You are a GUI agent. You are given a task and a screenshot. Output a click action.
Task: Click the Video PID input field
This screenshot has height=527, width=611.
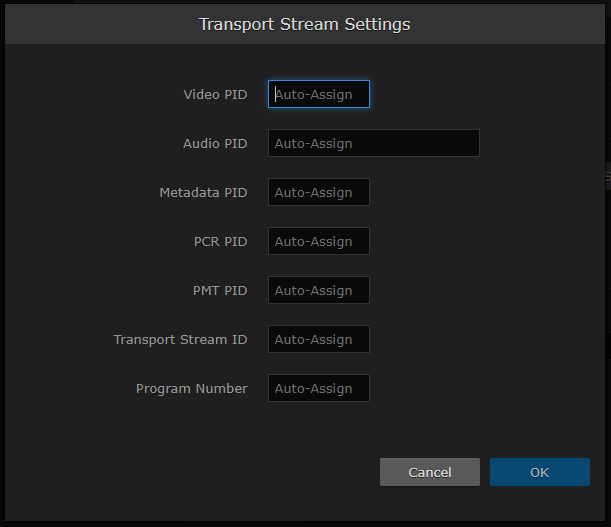[x=318, y=94]
